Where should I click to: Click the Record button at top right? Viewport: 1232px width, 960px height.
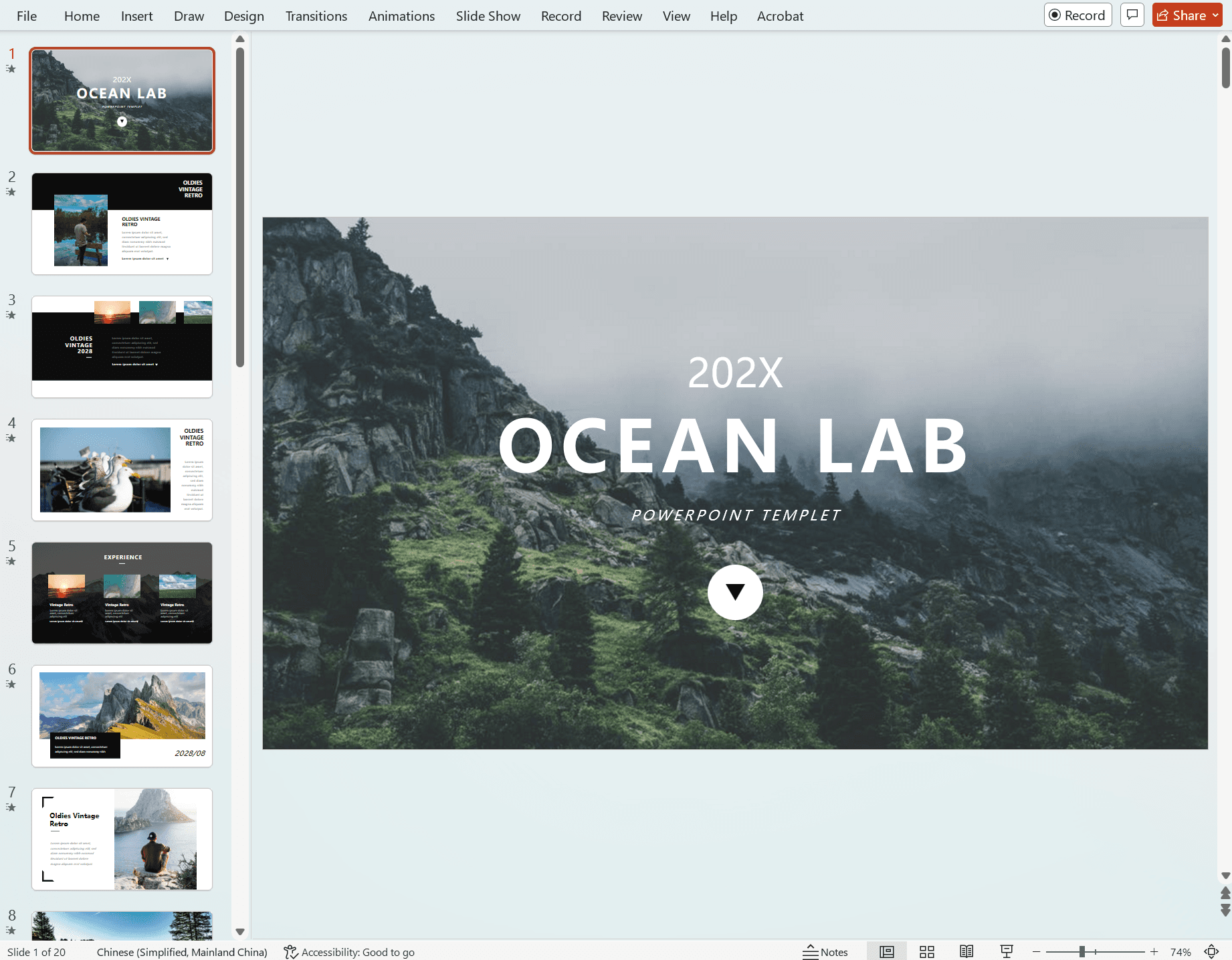tap(1077, 15)
